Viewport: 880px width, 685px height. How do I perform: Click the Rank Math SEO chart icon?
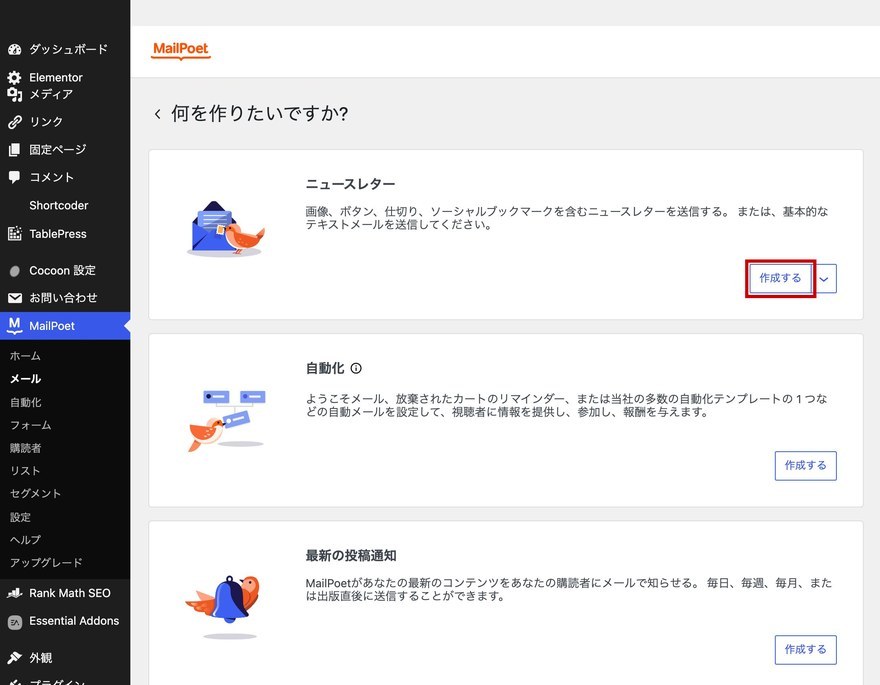click(x=15, y=593)
